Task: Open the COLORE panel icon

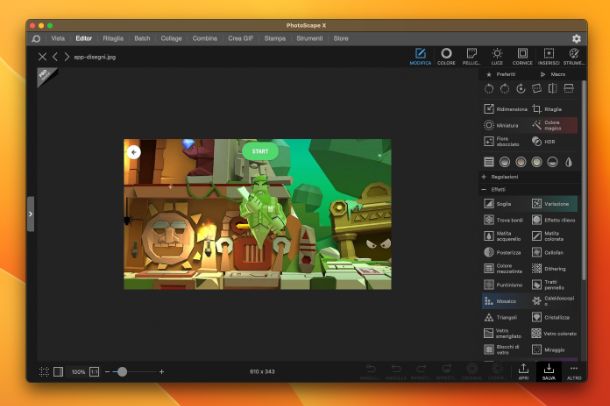Action: point(446,56)
